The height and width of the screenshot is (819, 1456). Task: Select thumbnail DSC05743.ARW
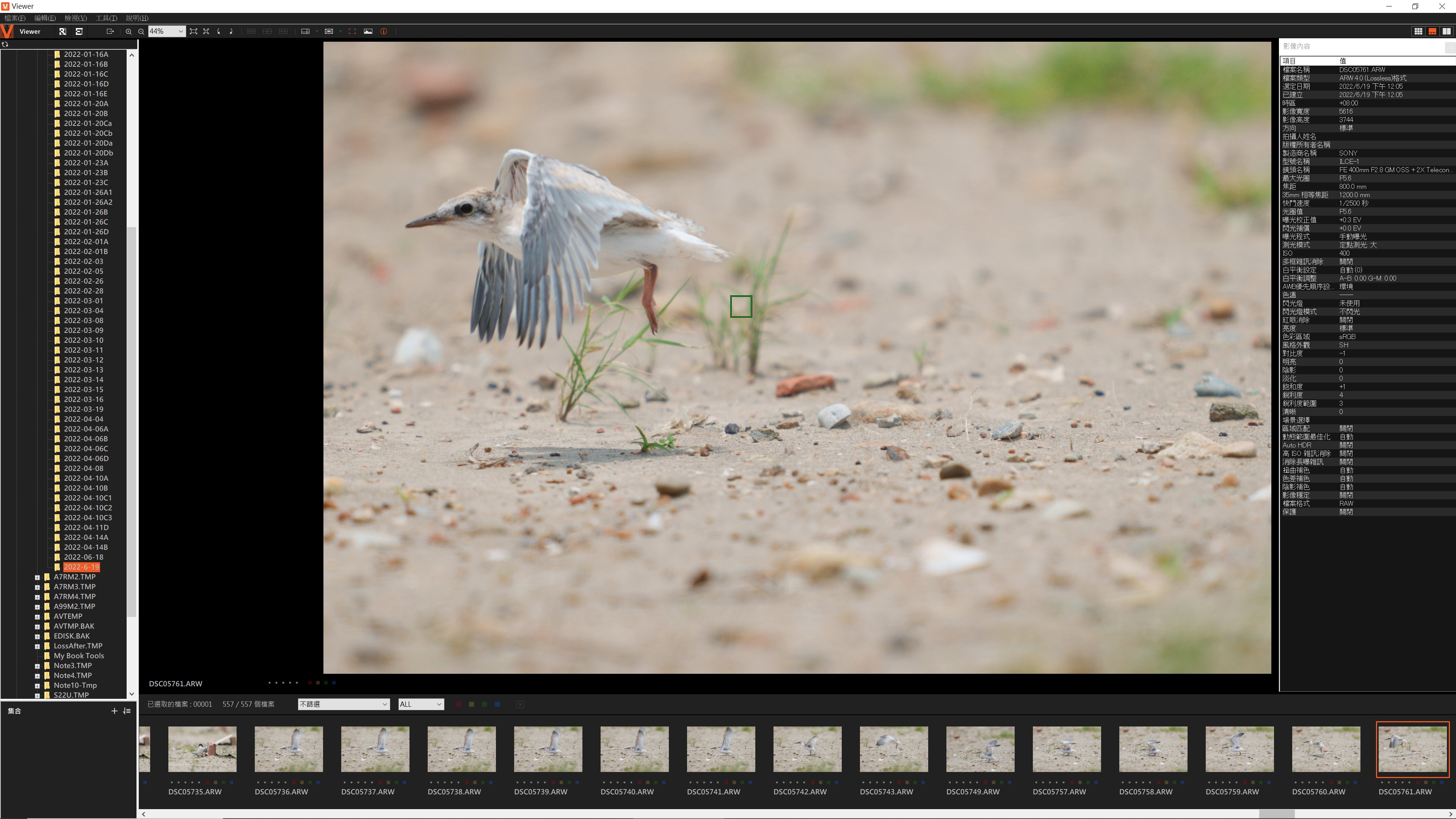pyautogui.click(x=894, y=749)
